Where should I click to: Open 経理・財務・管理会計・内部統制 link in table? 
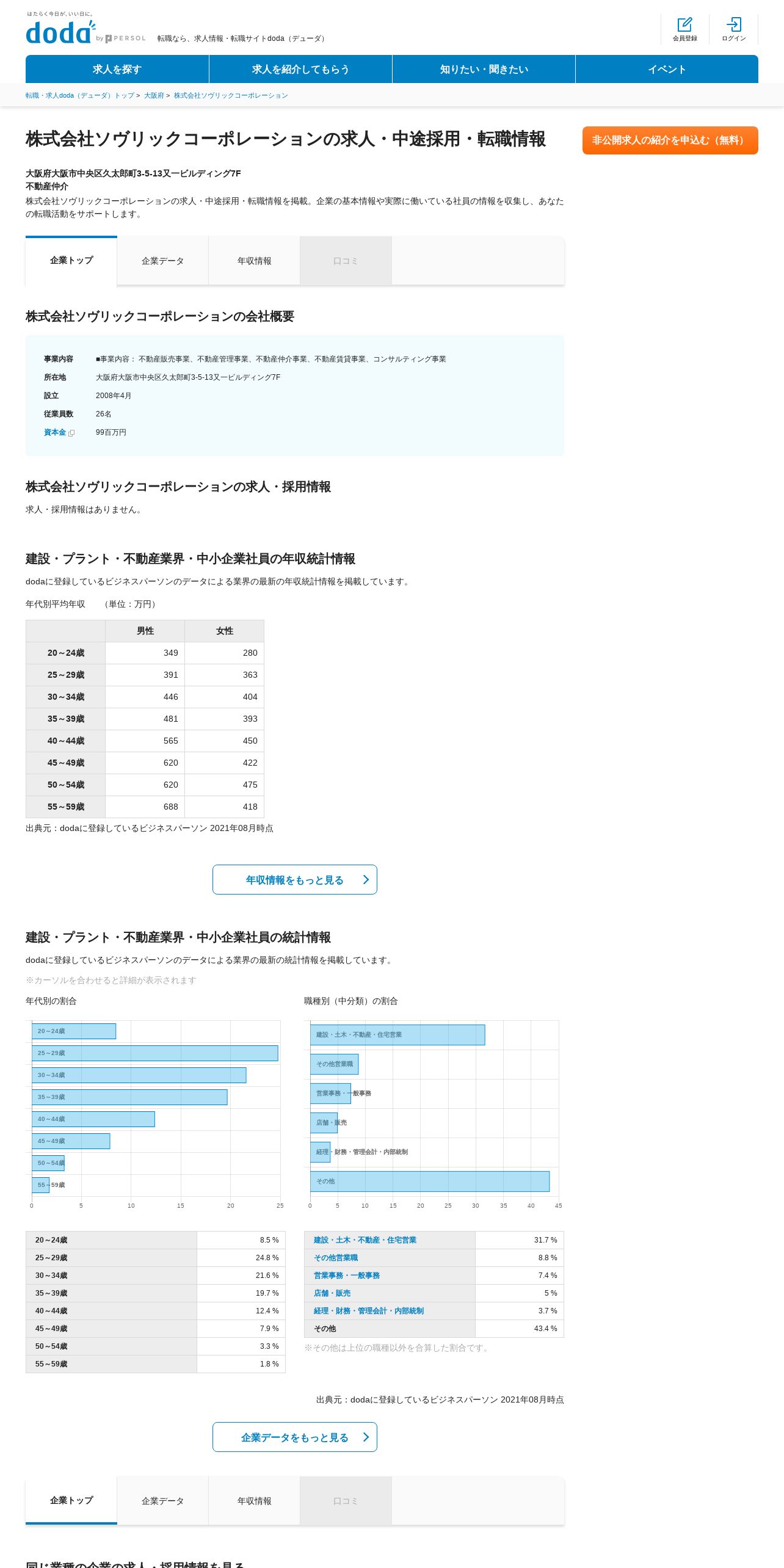coord(369,1311)
